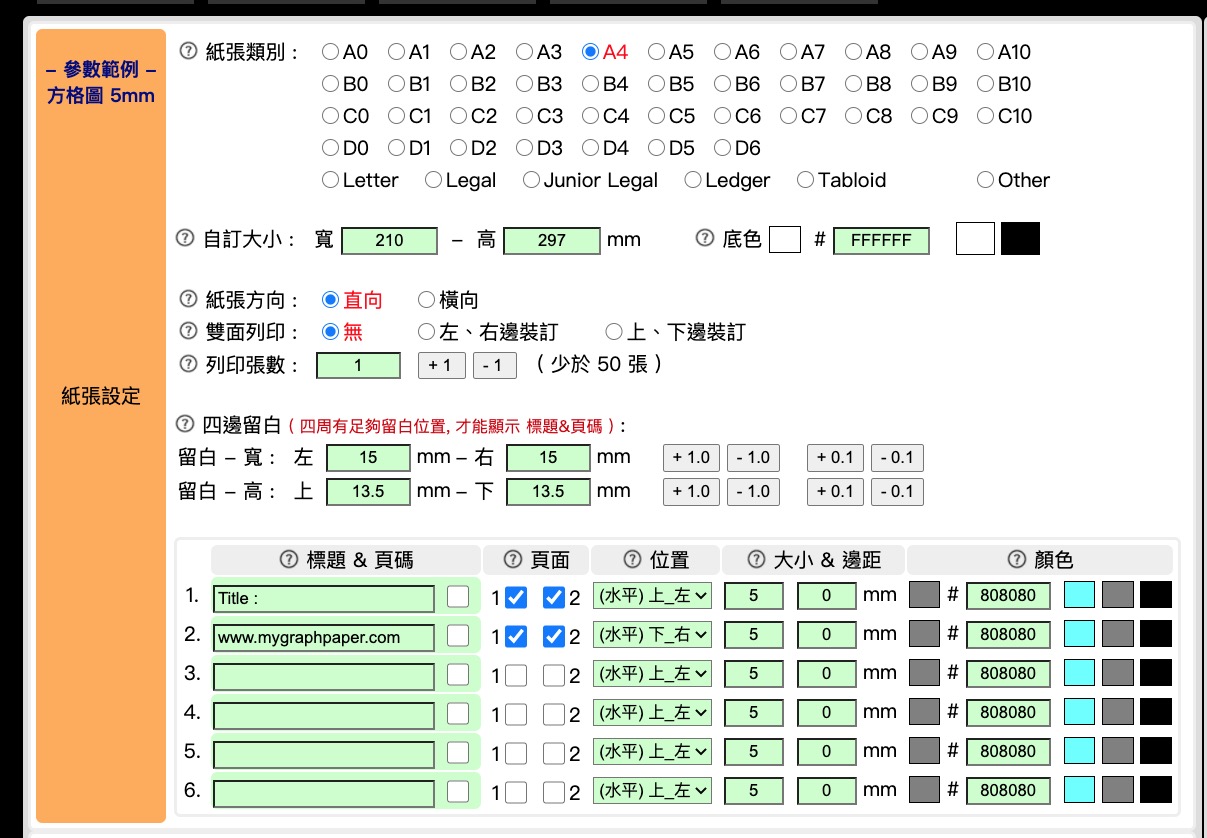This screenshot has width=1207, height=838.
Task: Select the Letter paper size option
Action: [331, 180]
